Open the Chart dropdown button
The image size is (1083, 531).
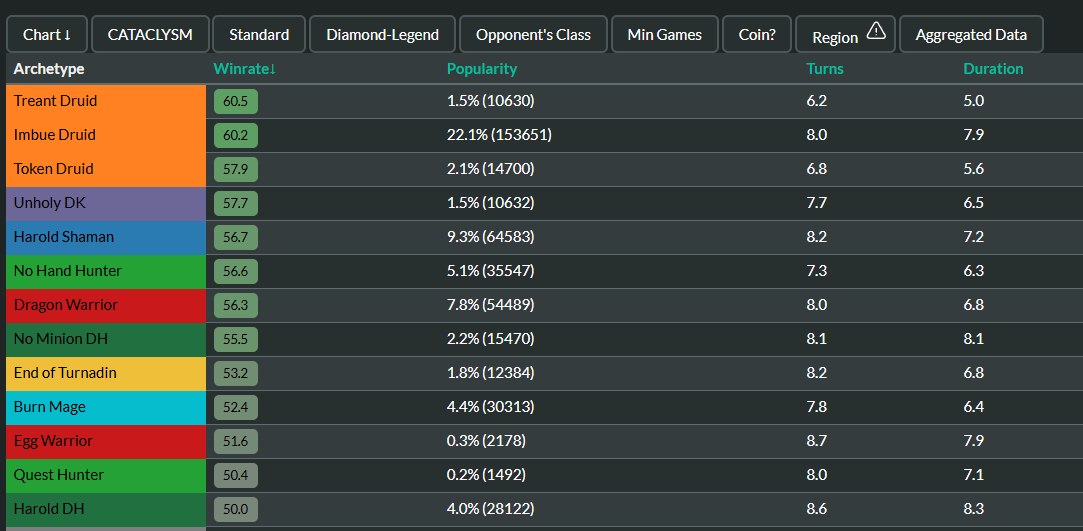click(x=47, y=35)
